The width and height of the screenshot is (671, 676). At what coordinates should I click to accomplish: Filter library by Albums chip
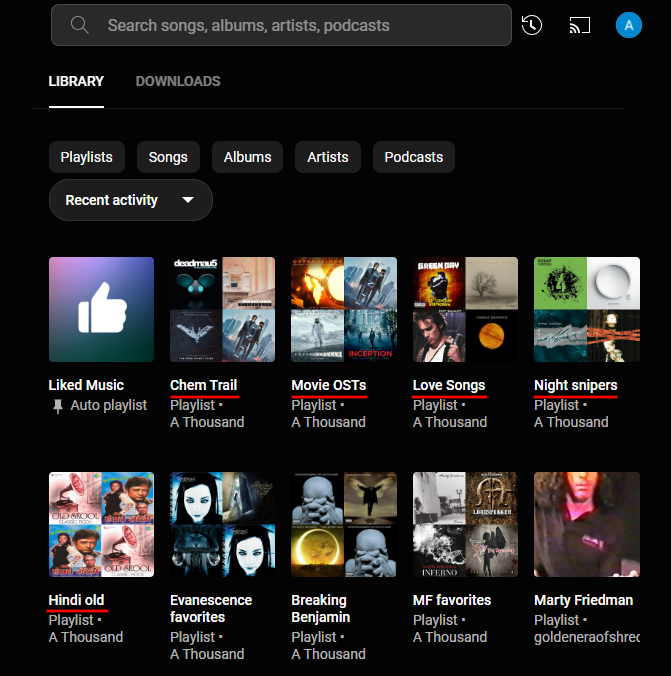click(247, 157)
